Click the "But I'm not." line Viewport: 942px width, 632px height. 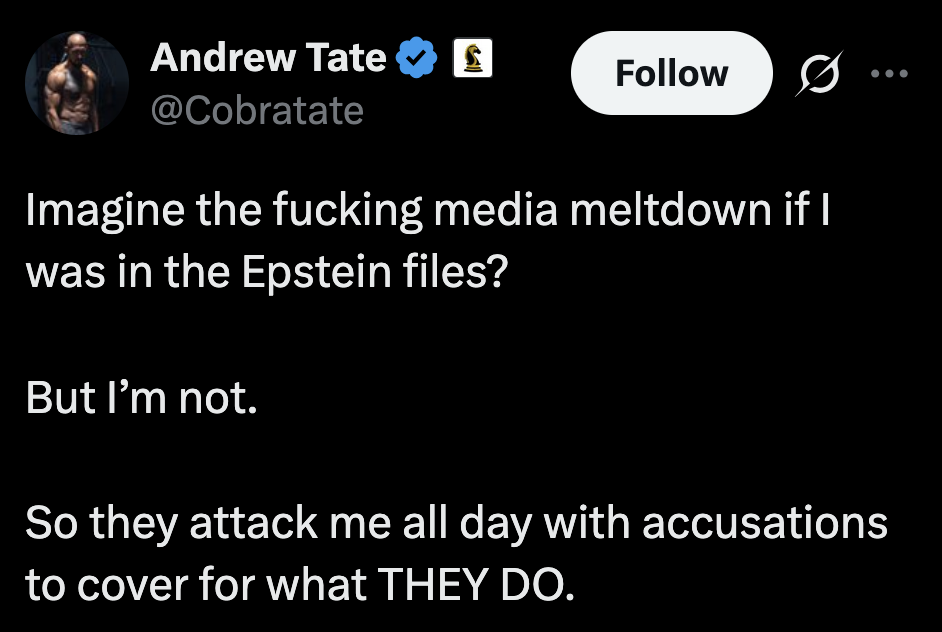point(142,397)
